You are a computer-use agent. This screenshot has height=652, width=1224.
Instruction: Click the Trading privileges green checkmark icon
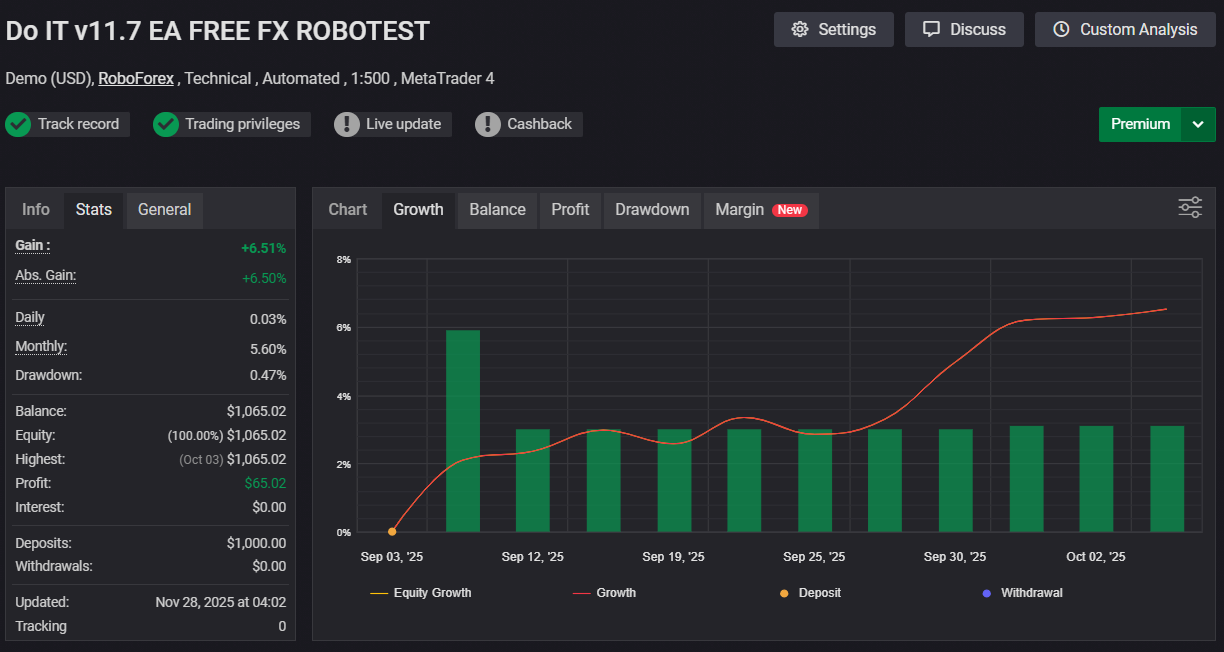pos(166,124)
